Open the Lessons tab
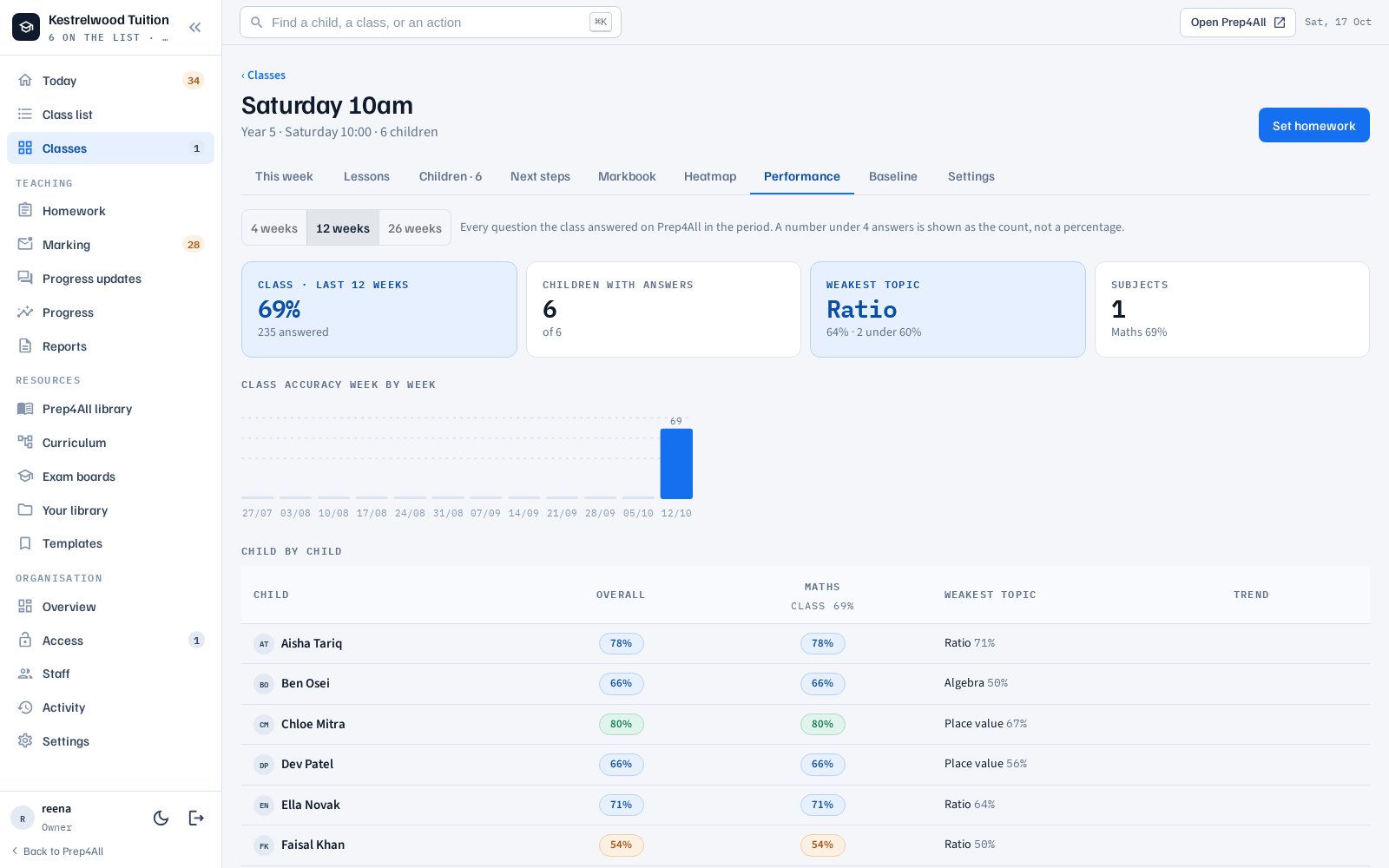This screenshot has height=868, width=1389. [x=366, y=176]
